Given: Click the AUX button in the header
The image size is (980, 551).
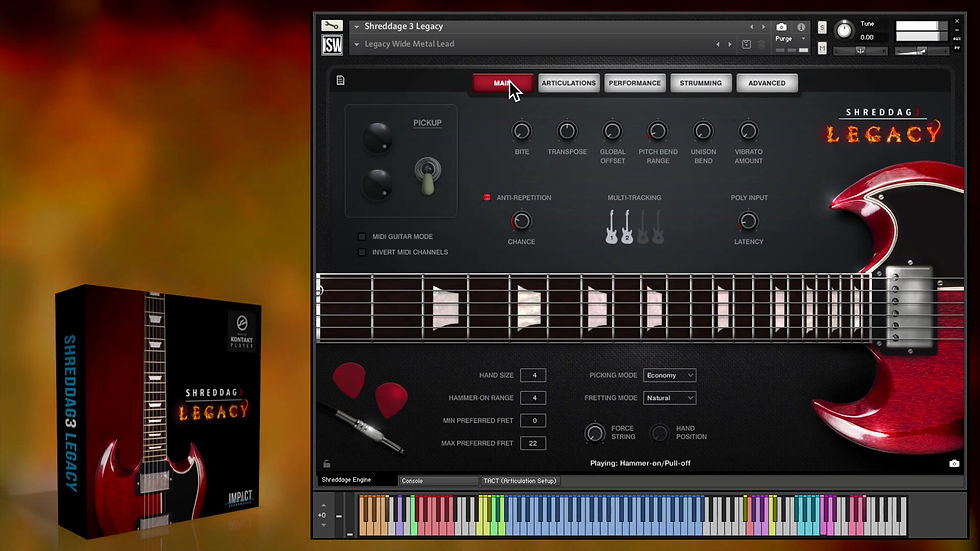Looking at the screenshot, I should click(x=957, y=39).
